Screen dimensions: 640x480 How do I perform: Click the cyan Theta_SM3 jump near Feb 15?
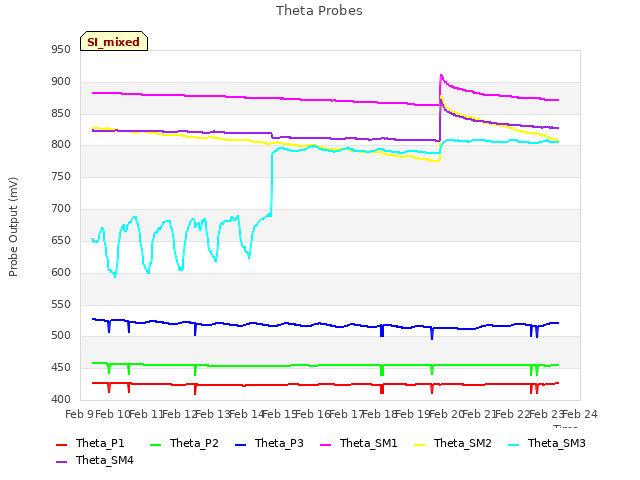coord(272,184)
